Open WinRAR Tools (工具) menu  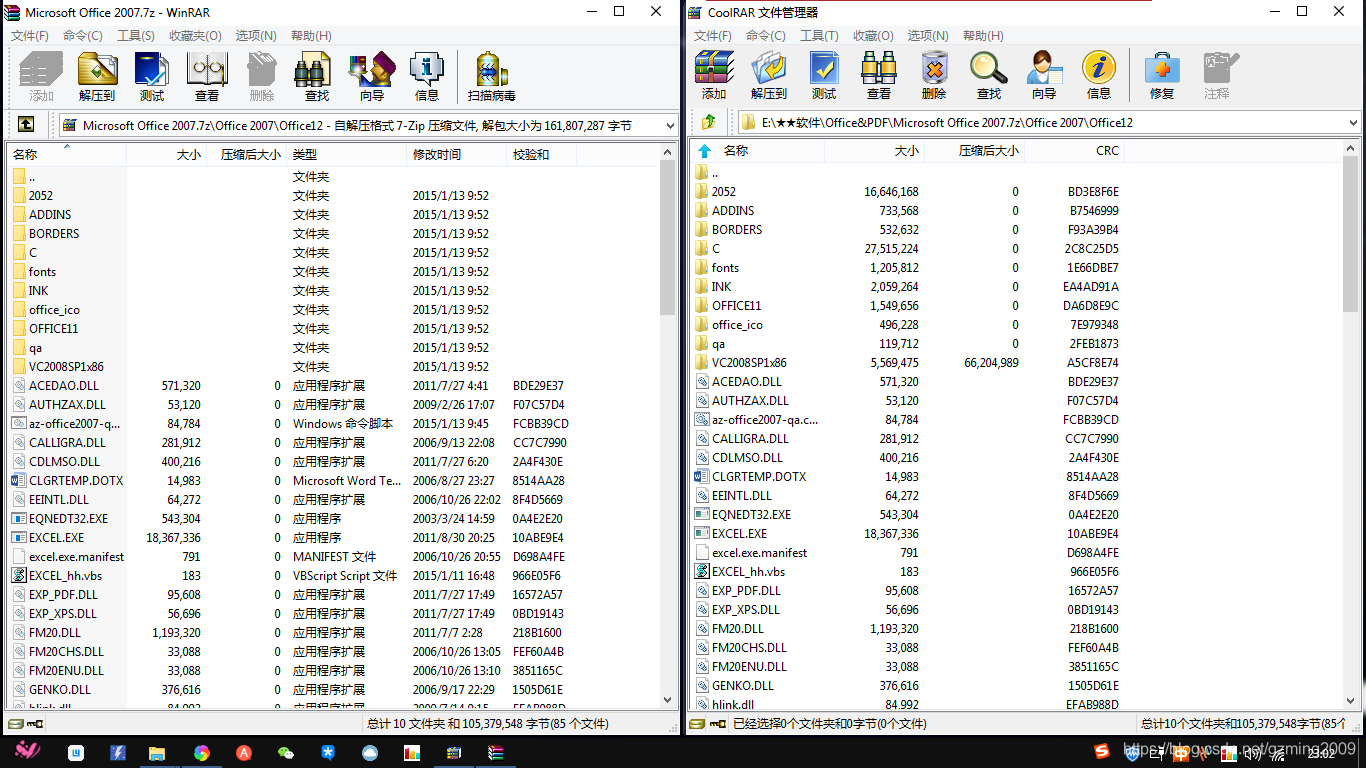point(136,35)
